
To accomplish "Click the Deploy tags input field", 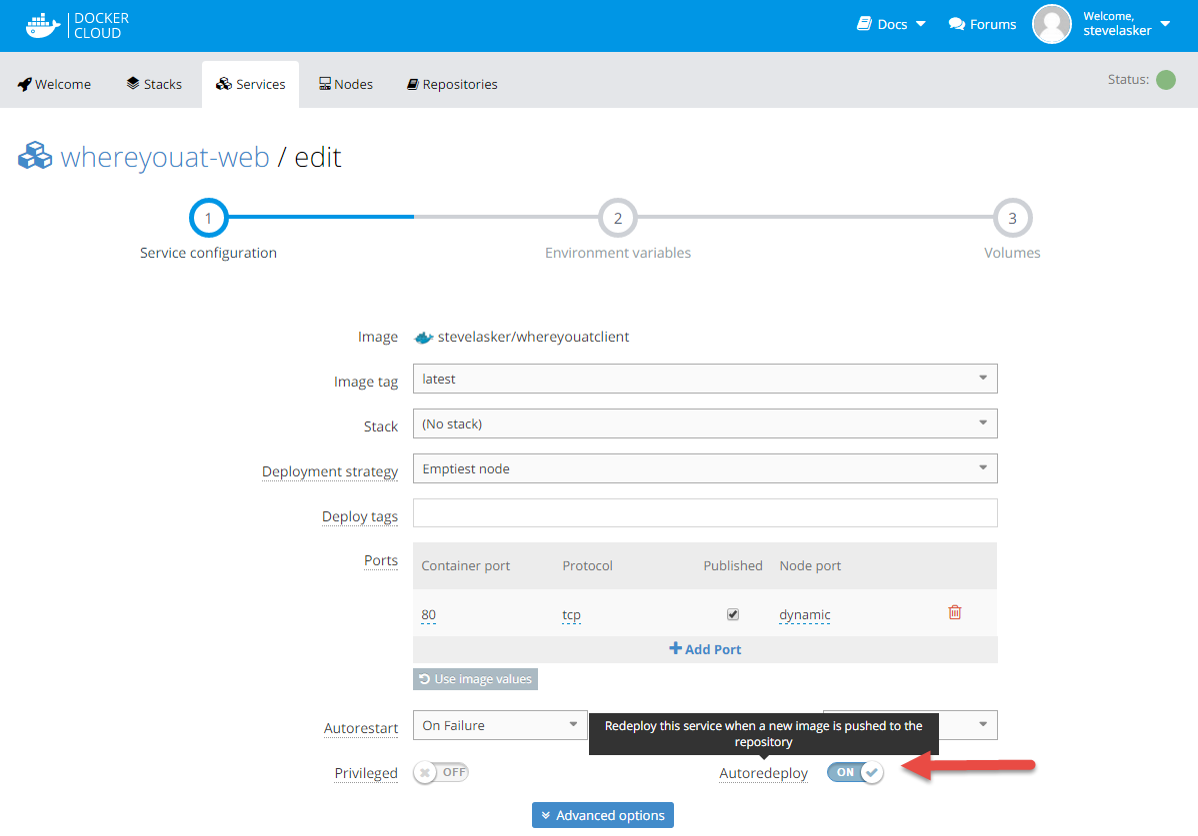I will click(705, 513).
